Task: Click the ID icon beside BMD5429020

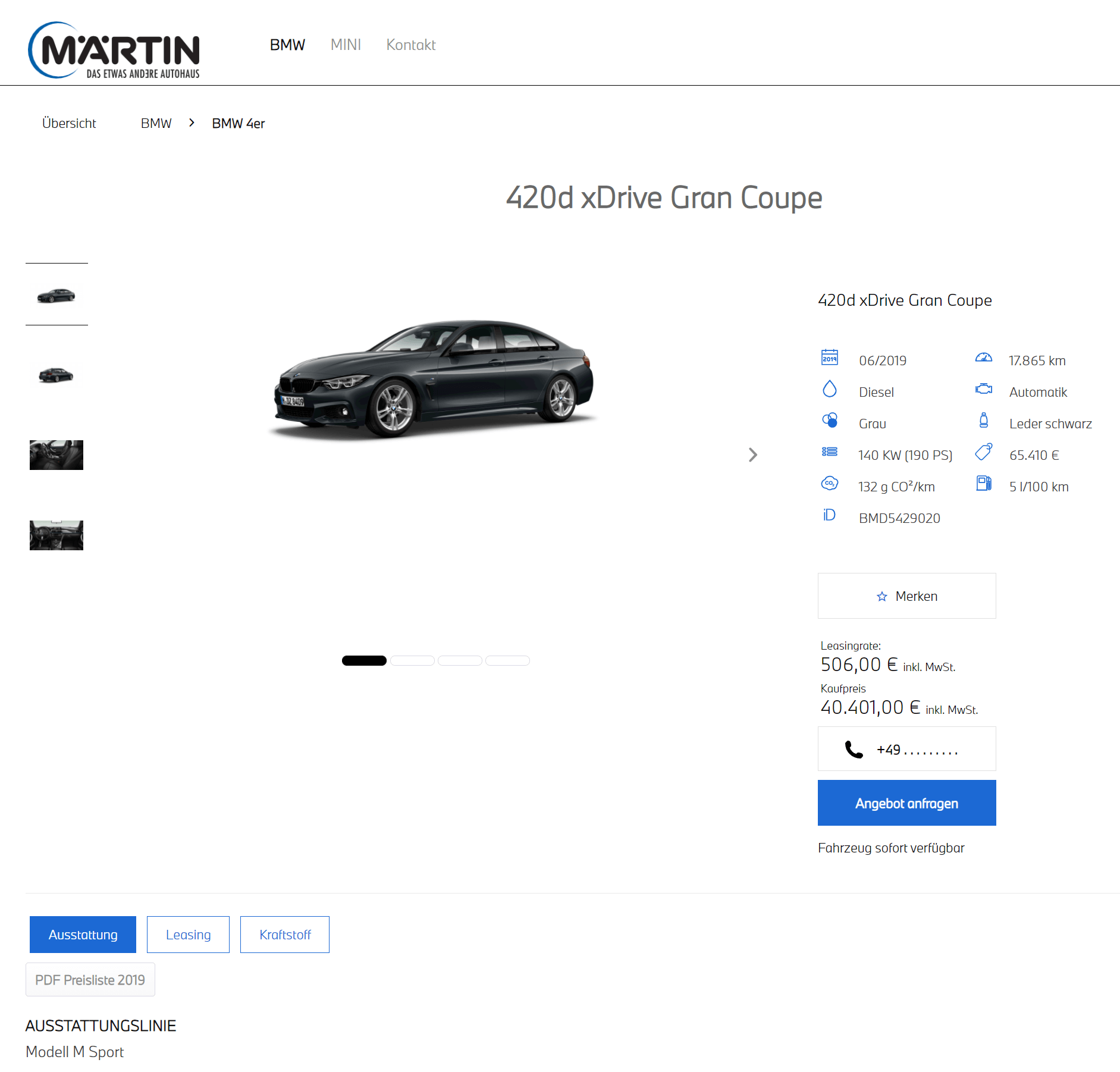Action: 829,515
